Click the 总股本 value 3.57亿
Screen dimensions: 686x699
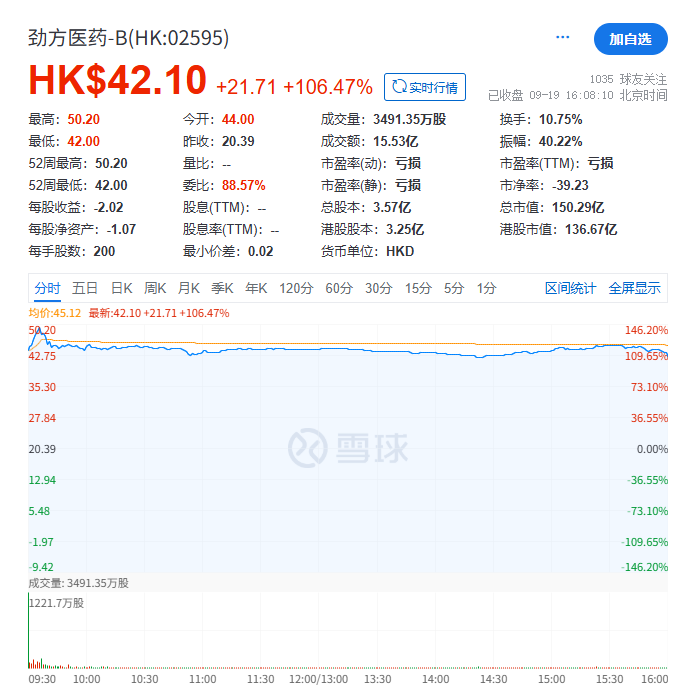392,207
